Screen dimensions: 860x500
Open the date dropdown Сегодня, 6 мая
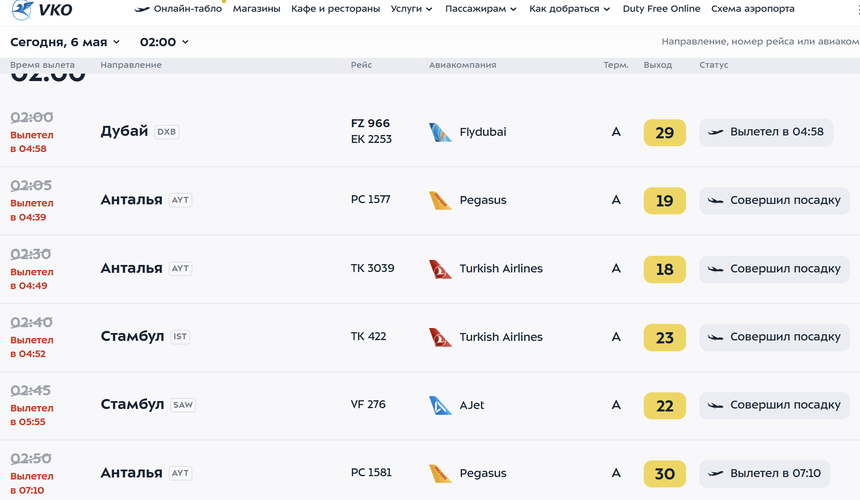[x=65, y=42]
